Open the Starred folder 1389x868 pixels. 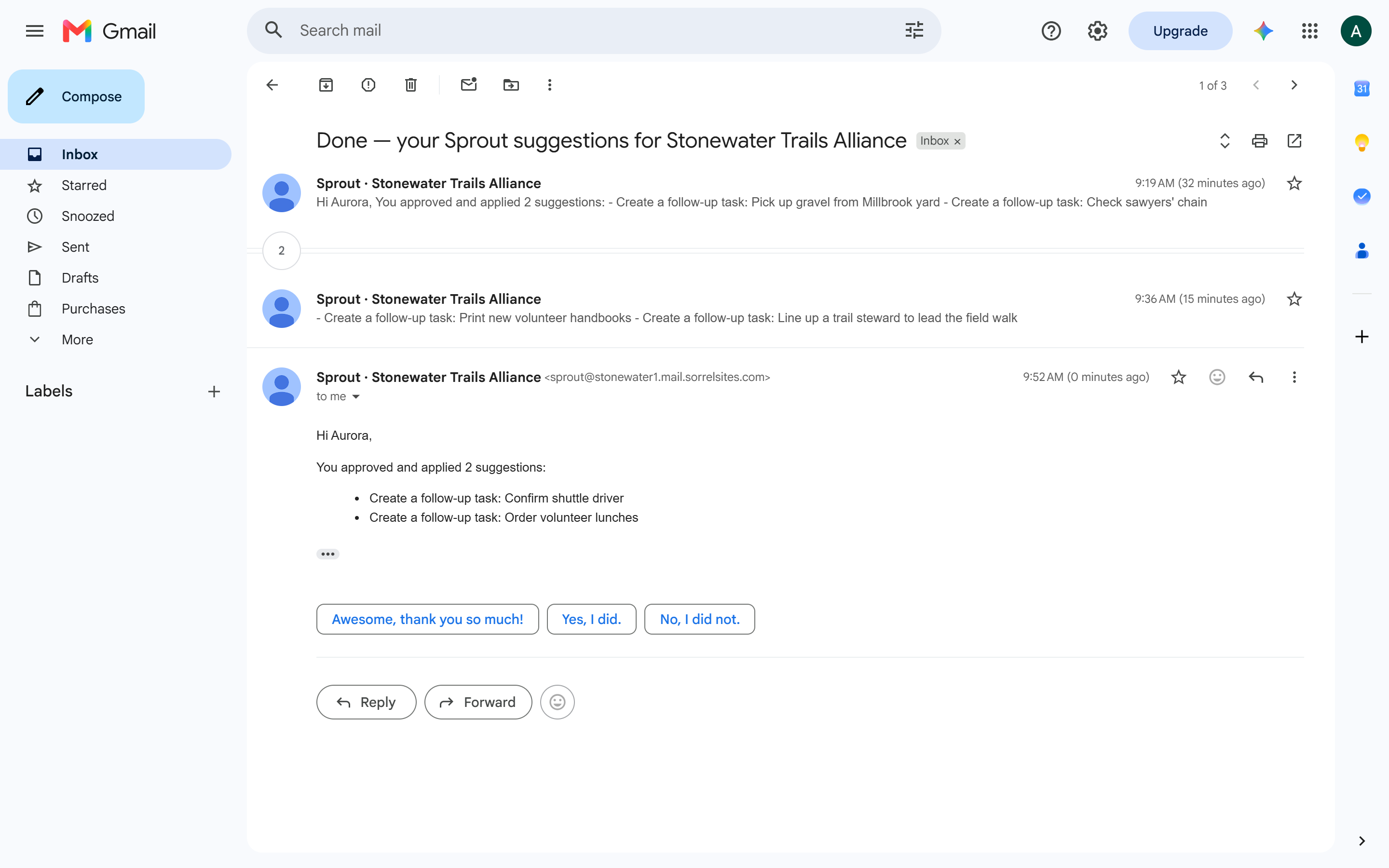[x=116, y=186]
